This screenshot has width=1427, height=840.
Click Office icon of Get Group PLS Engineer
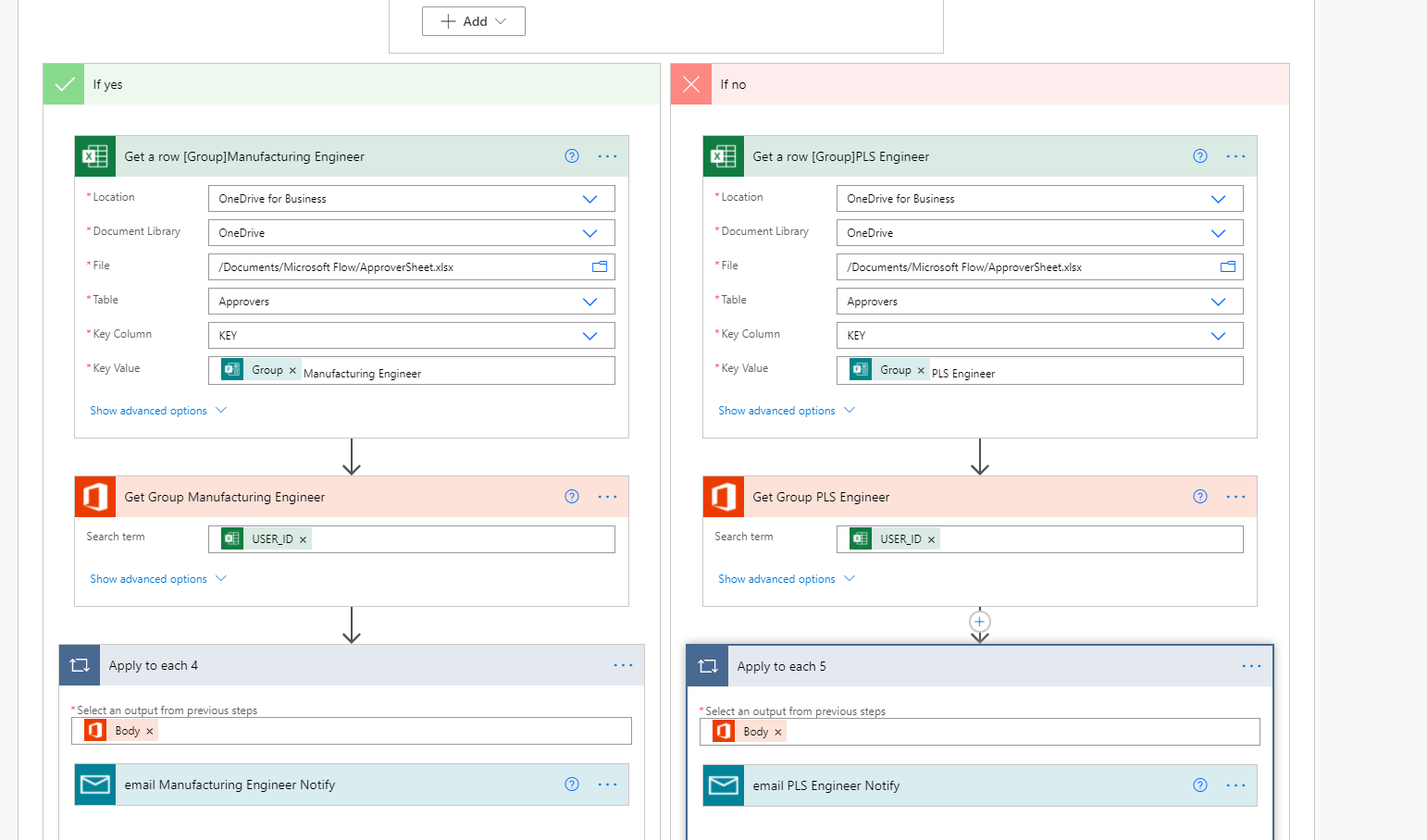coord(724,497)
